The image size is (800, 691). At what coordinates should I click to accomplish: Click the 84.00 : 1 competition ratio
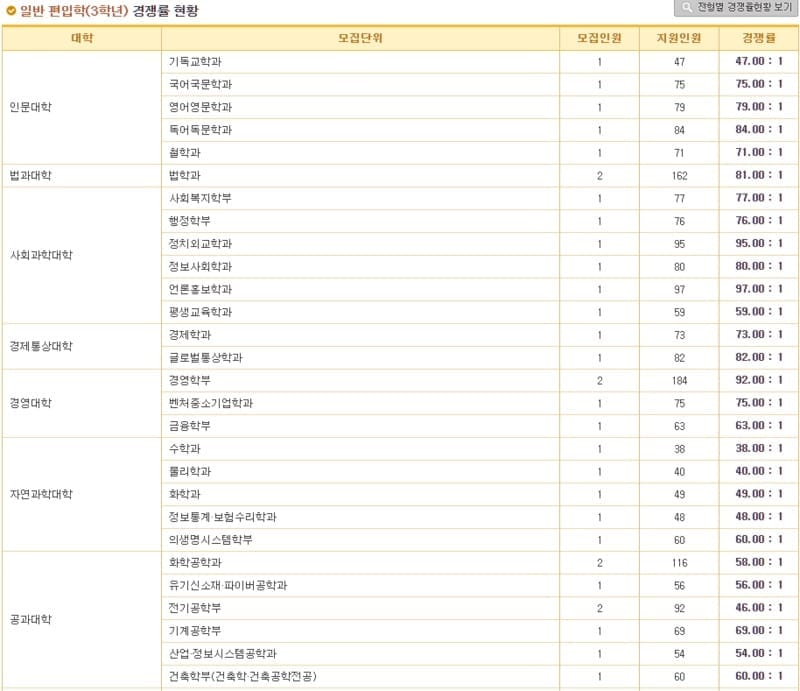pos(759,130)
